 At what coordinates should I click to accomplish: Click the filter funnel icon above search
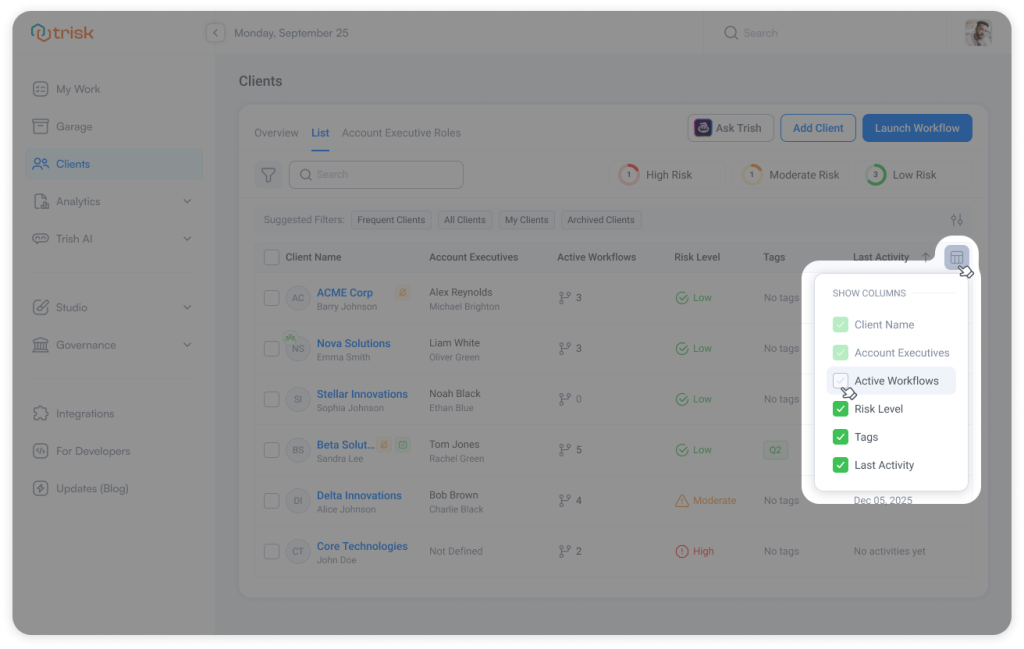click(268, 174)
